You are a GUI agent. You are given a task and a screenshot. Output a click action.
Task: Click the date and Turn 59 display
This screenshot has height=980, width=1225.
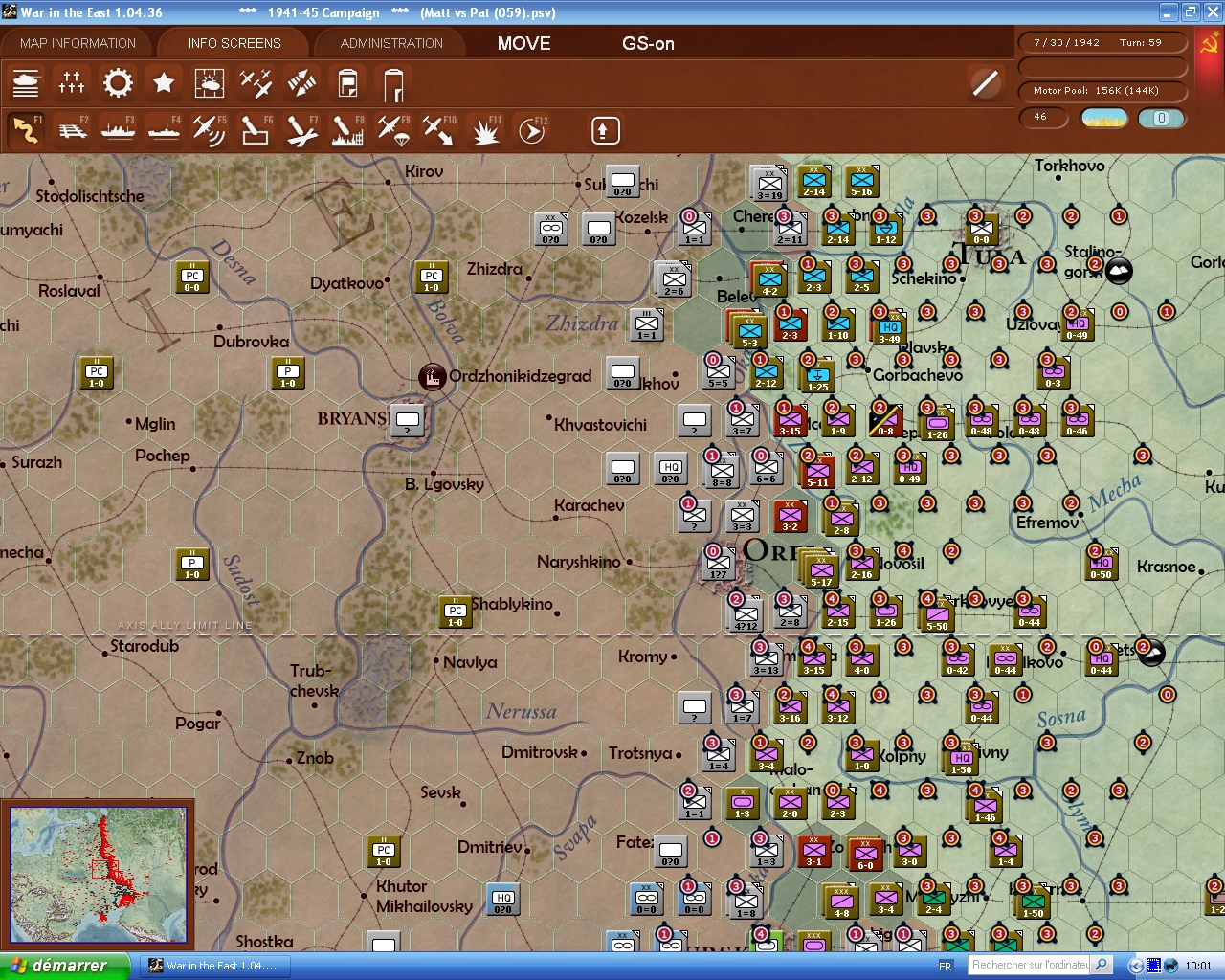pyautogui.click(x=1102, y=42)
